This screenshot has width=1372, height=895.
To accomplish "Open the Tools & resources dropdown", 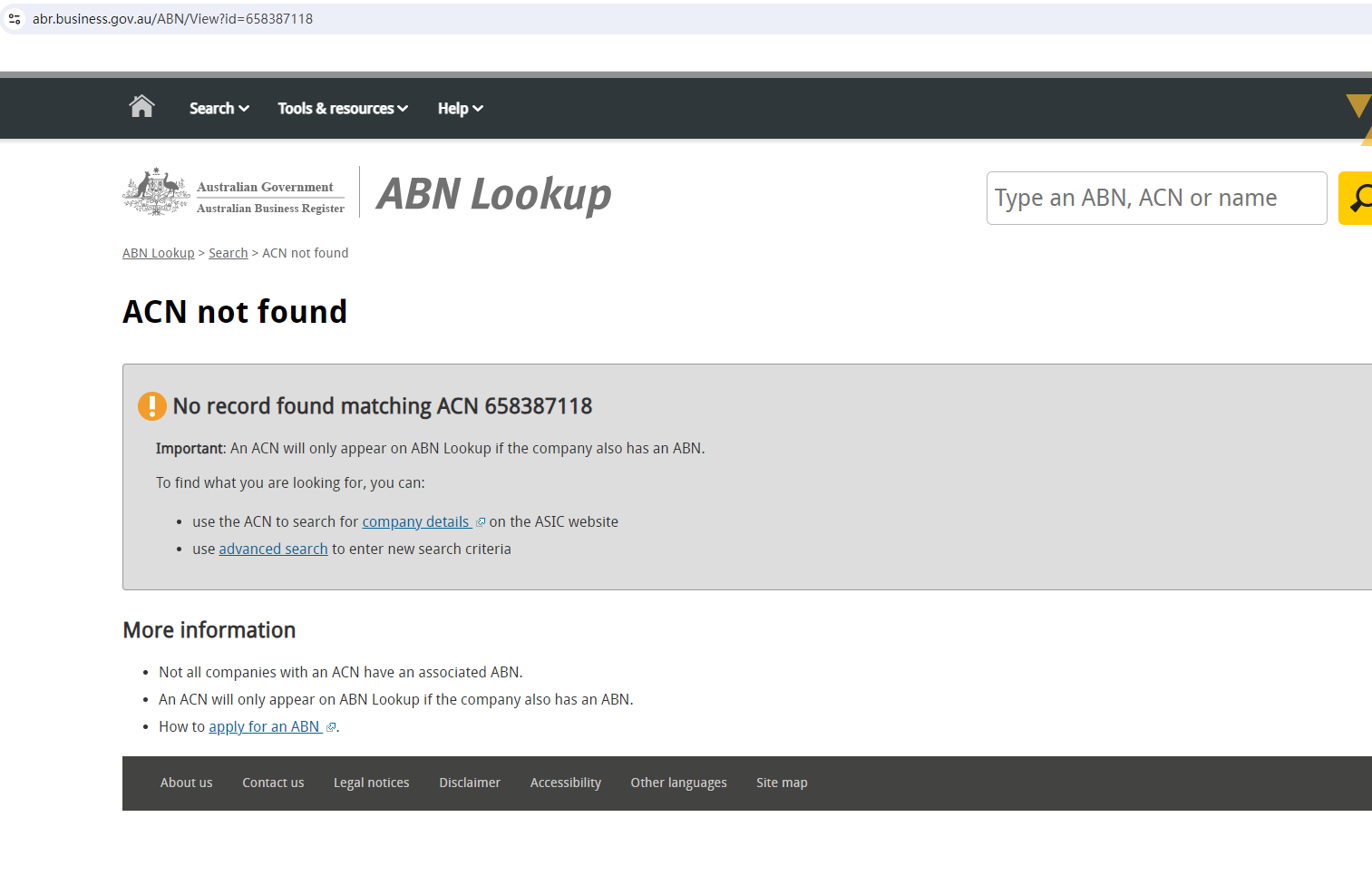I will 342,109.
